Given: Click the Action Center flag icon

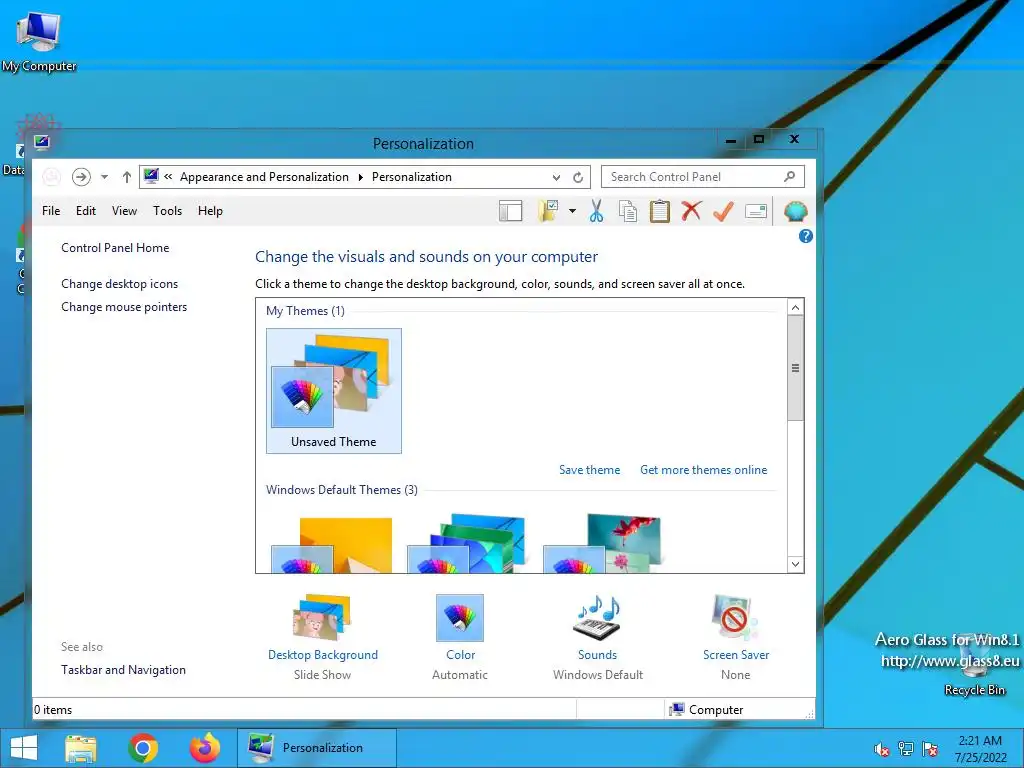Looking at the screenshot, I should tap(930, 749).
